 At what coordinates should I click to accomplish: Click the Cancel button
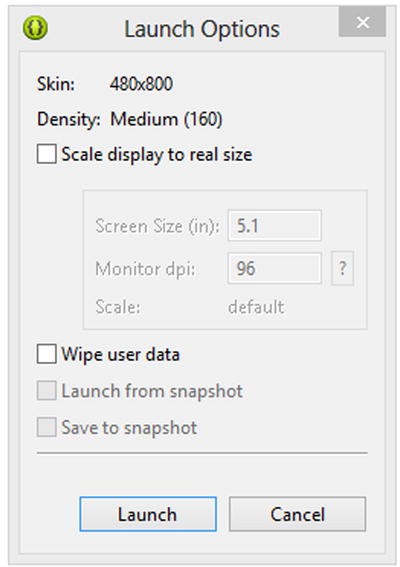297,514
